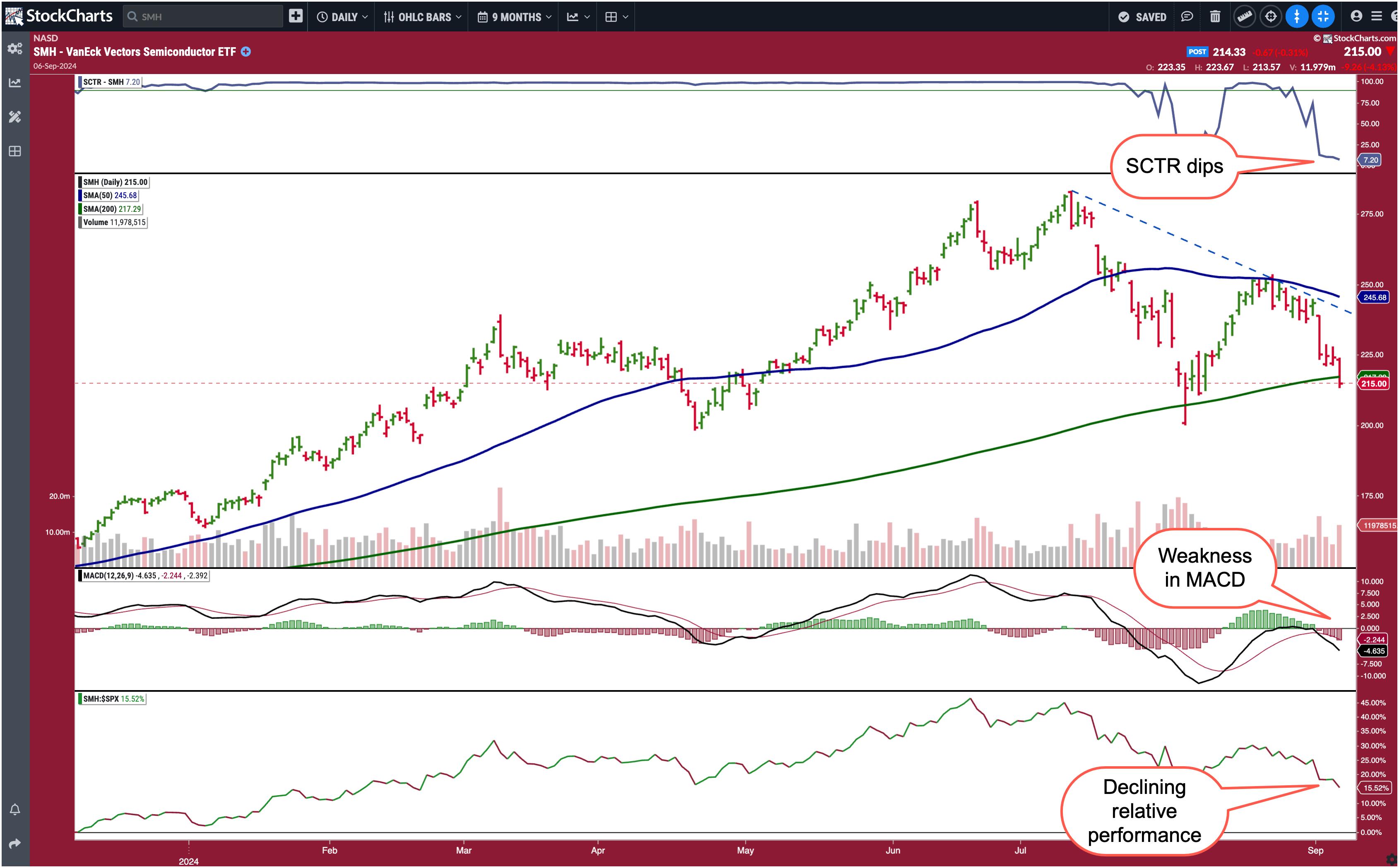Click the SMH:$SPX 15.52% indicator label

point(112,699)
